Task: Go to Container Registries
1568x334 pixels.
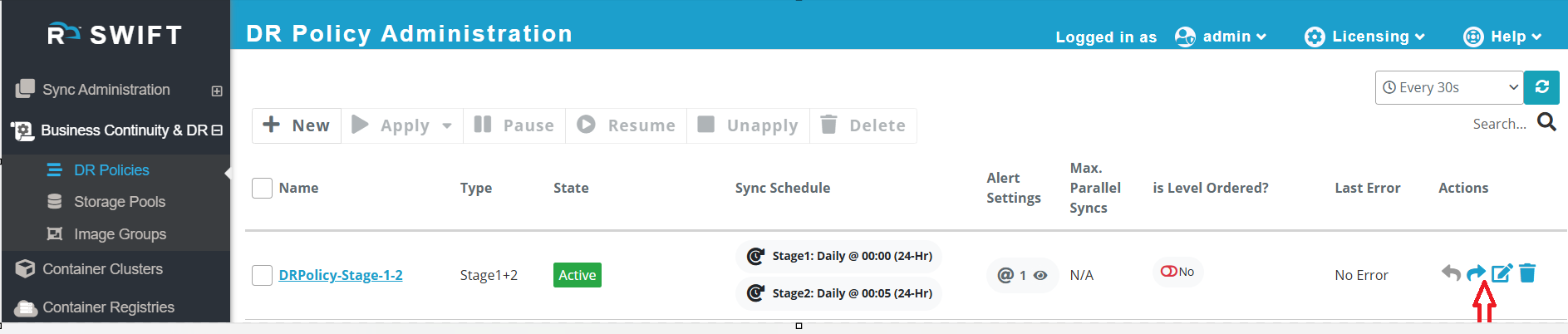Action: tap(108, 307)
